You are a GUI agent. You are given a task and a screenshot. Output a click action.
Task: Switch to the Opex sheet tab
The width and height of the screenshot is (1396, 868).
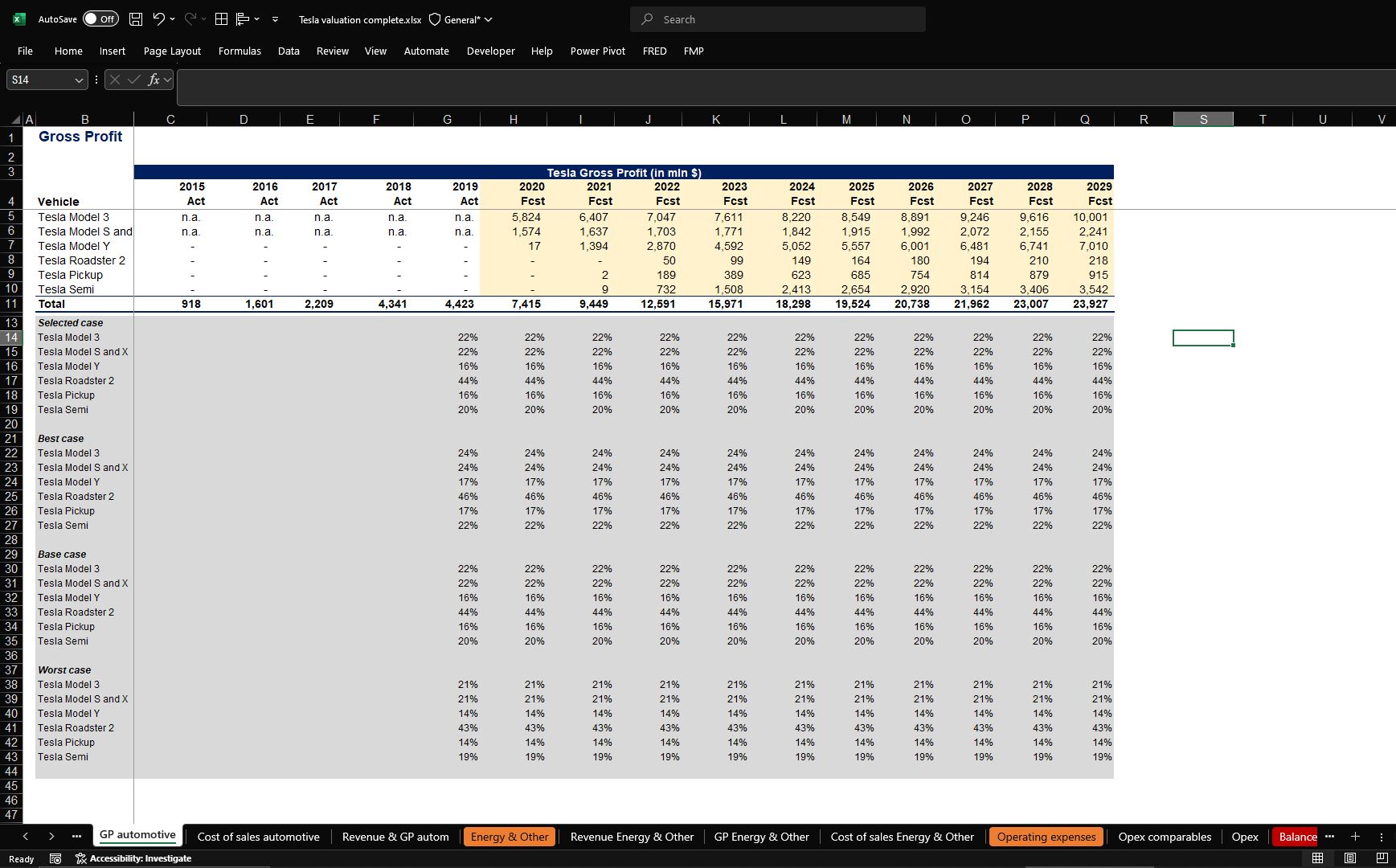click(x=1245, y=837)
